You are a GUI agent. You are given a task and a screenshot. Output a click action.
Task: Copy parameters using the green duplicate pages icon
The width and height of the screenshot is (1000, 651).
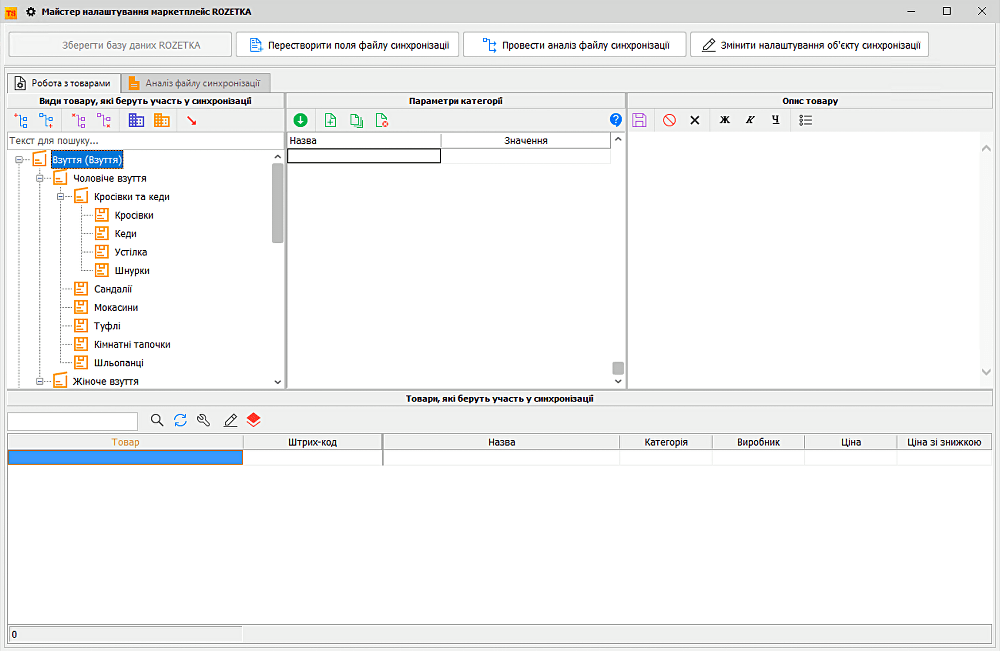click(x=357, y=120)
